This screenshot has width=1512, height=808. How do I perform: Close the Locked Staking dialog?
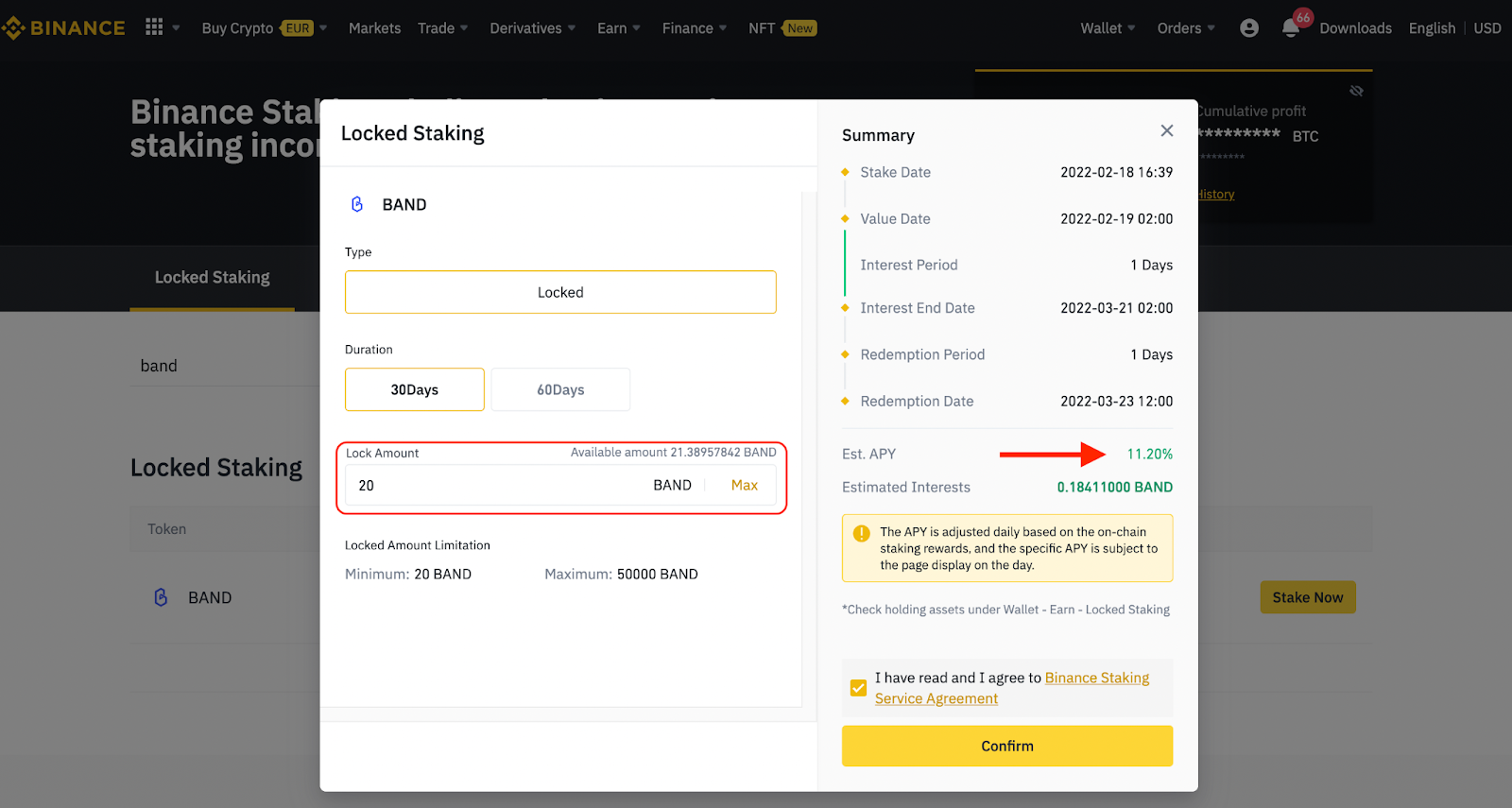pyautogui.click(x=1167, y=130)
